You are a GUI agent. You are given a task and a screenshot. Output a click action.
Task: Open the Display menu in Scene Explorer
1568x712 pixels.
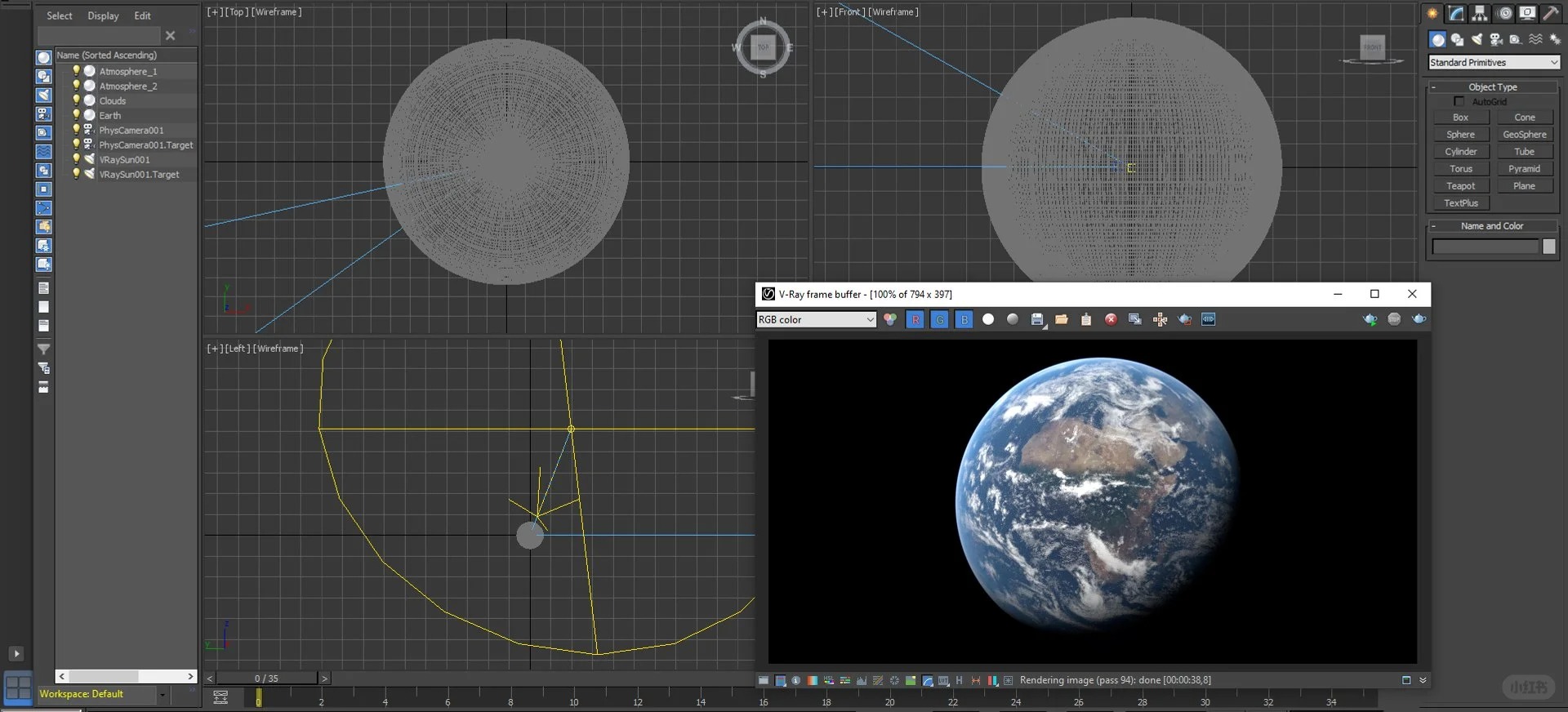pyautogui.click(x=103, y=16)
